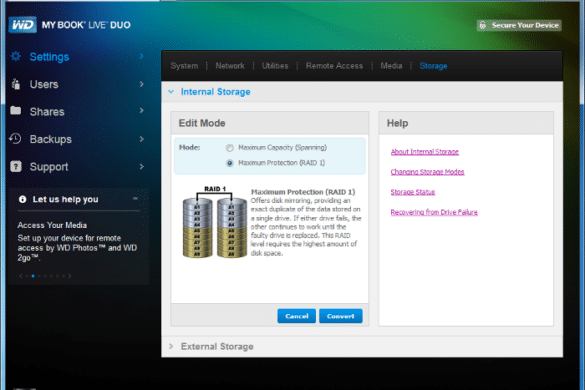Open Storage Status help link

[x=413, y=192]
